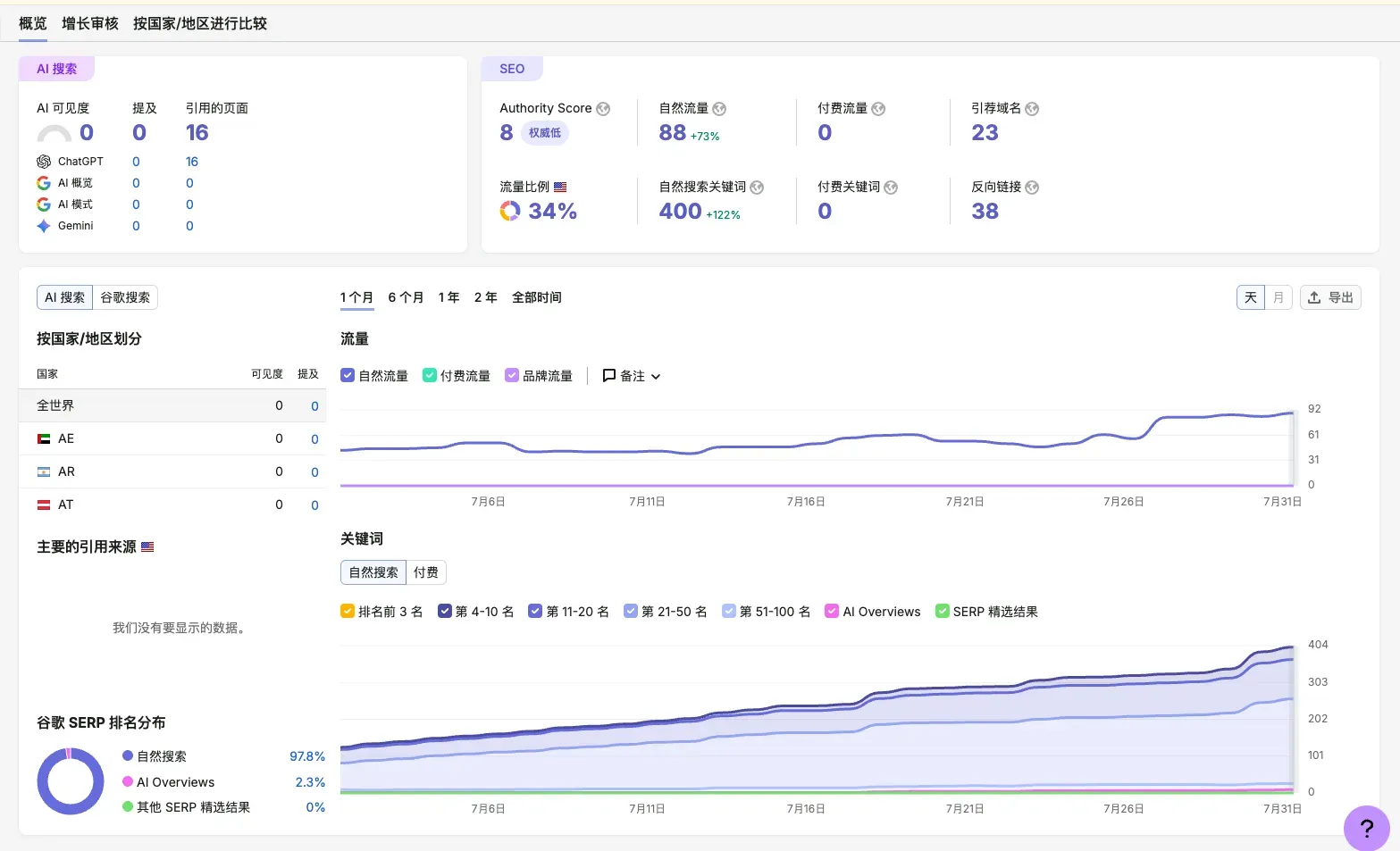This screenshot has height=851, width=1400.
Task: Toggle the AI Overviews keyword checkbox
Action: pos(832,612)
